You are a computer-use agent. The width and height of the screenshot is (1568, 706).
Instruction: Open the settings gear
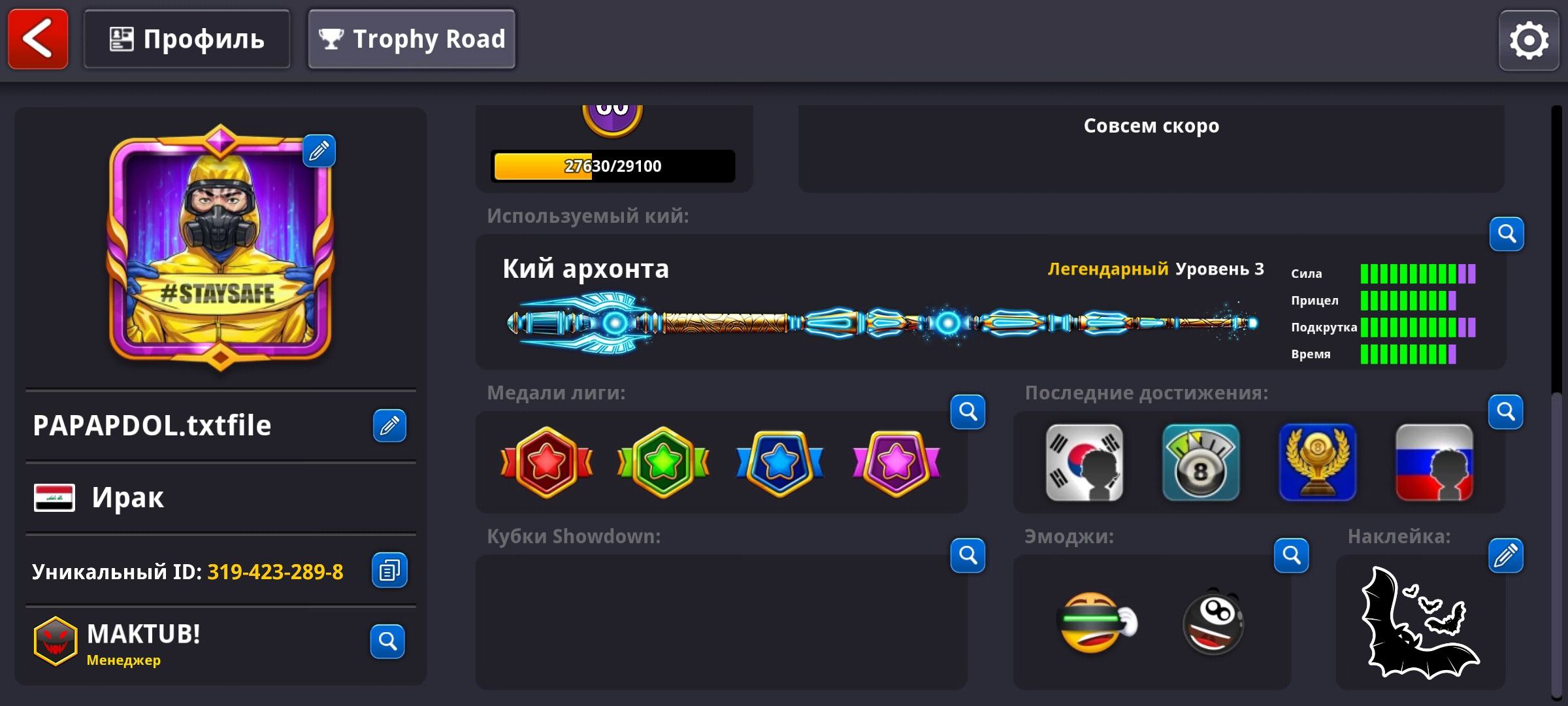1528,40
